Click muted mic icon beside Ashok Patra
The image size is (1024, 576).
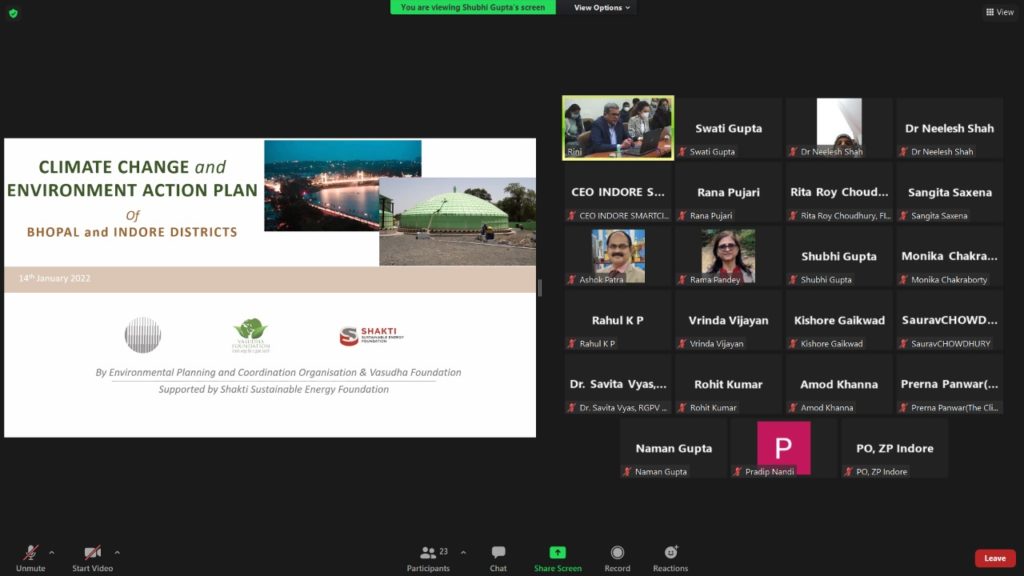point(572,280)
